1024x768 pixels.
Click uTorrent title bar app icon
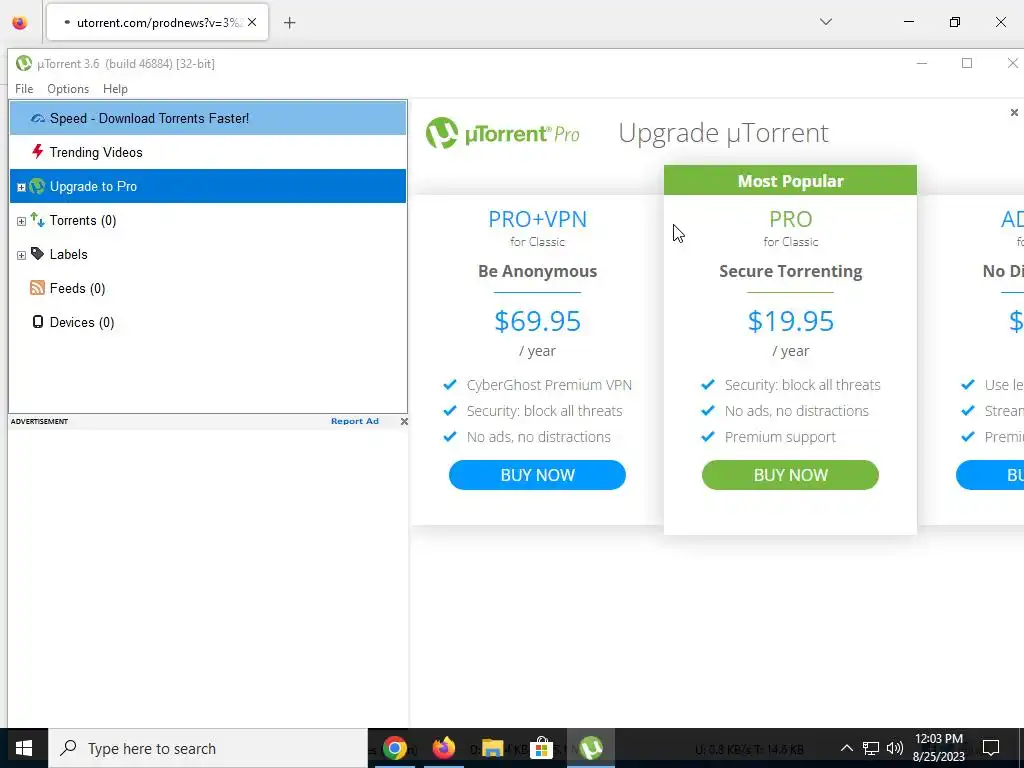click(x=24, y=63)
